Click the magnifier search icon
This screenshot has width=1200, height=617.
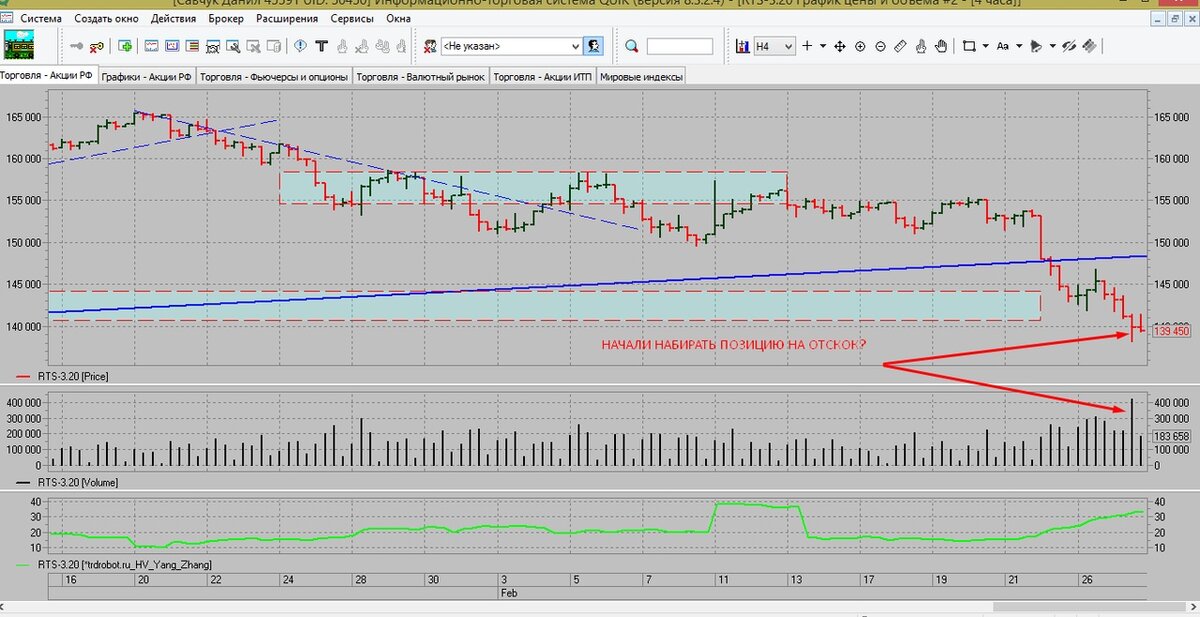click(632, 46)
